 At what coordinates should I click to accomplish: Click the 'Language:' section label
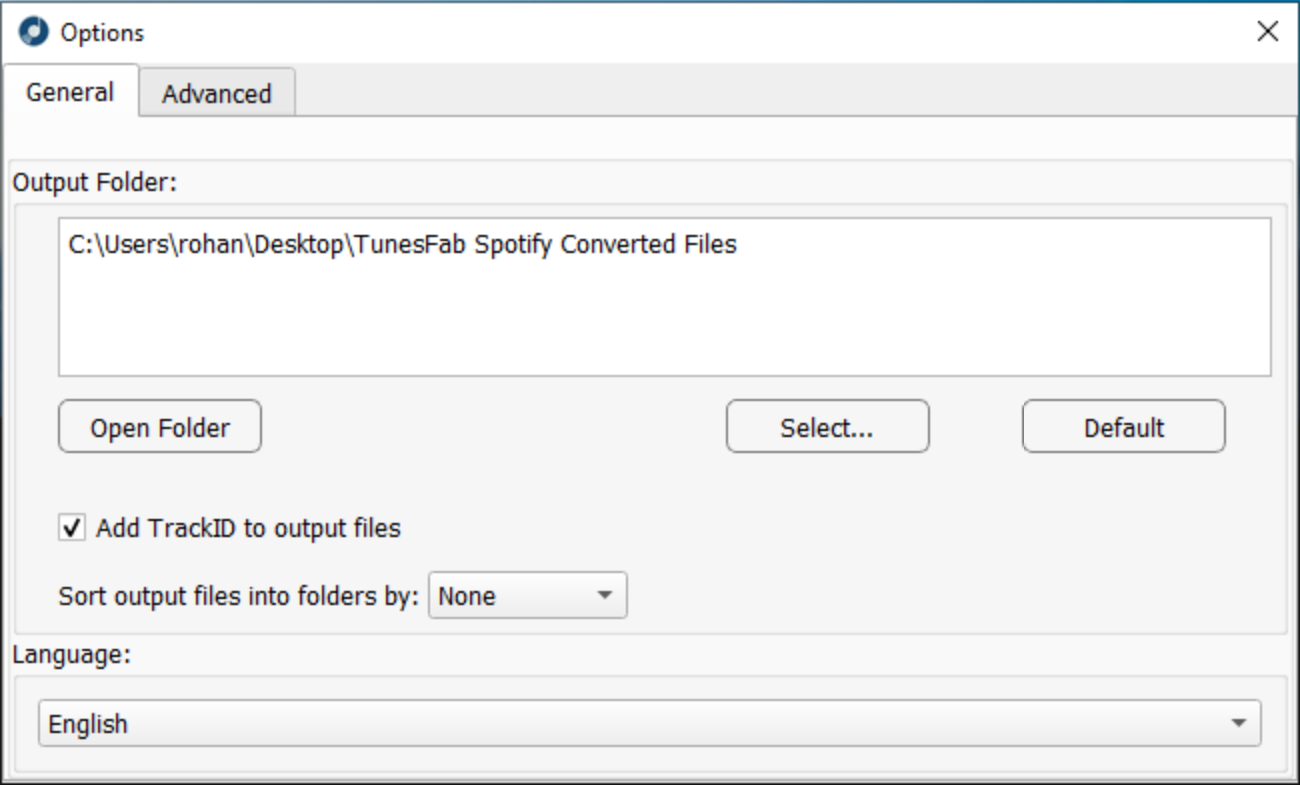pyautogui.click(x=71, y=656)
